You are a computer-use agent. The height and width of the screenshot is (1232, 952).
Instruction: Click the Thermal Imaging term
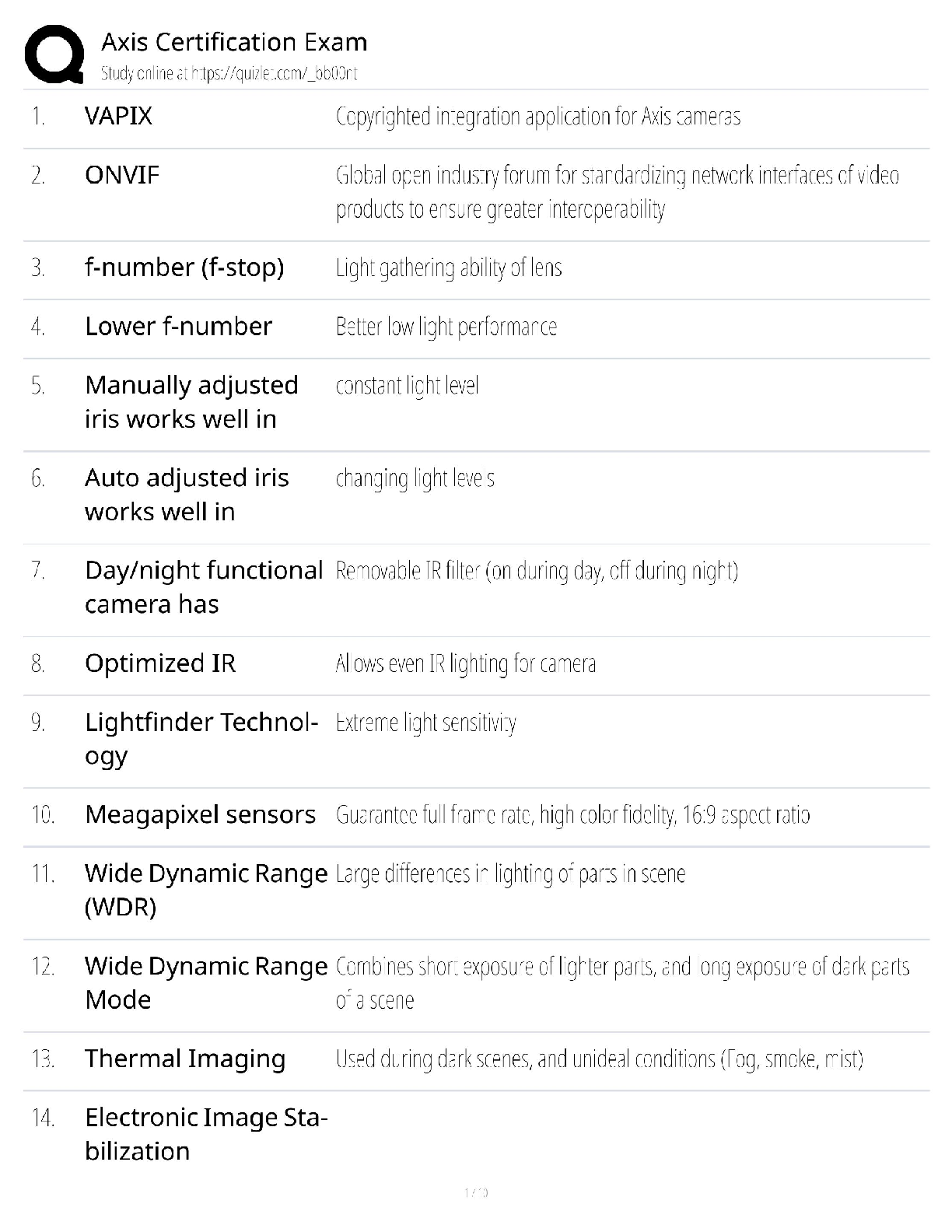click(185, 1059)
